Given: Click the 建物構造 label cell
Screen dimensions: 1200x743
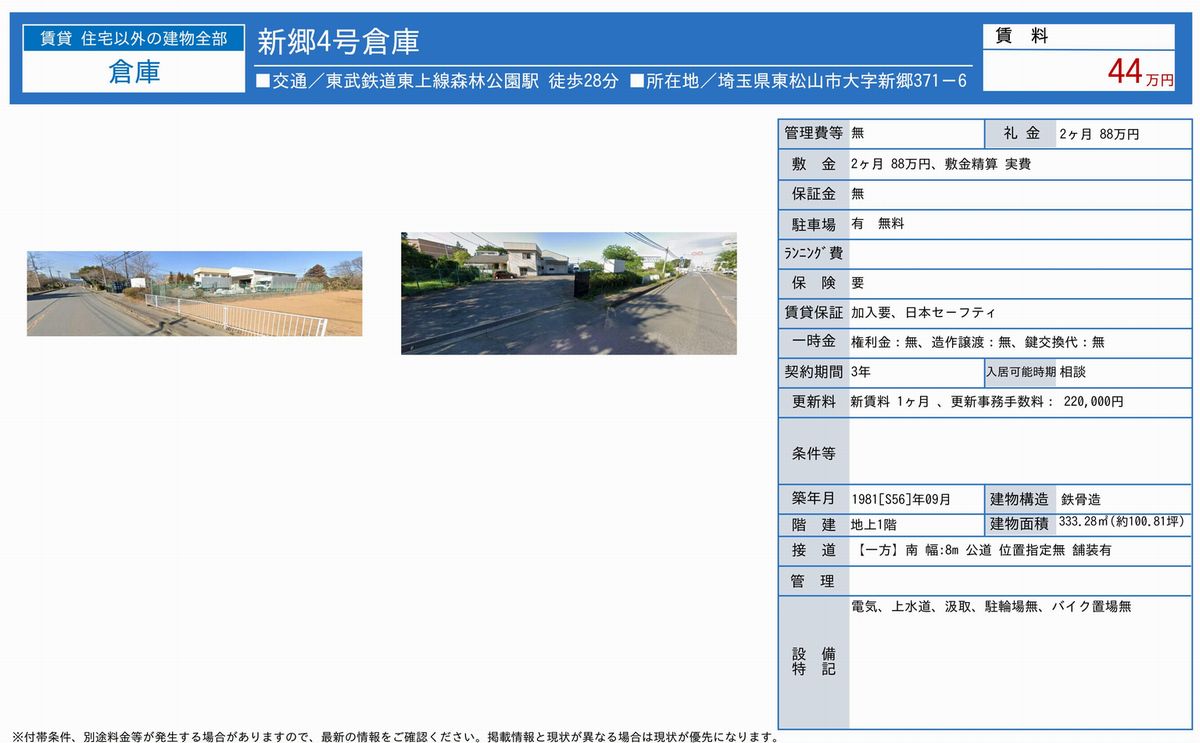Looking at the screenshot, I should tap(1020, 499).
